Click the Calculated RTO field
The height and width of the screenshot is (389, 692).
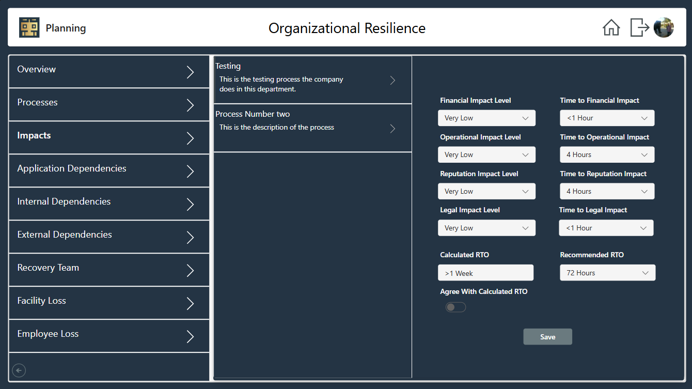click(x=485, y=273)
